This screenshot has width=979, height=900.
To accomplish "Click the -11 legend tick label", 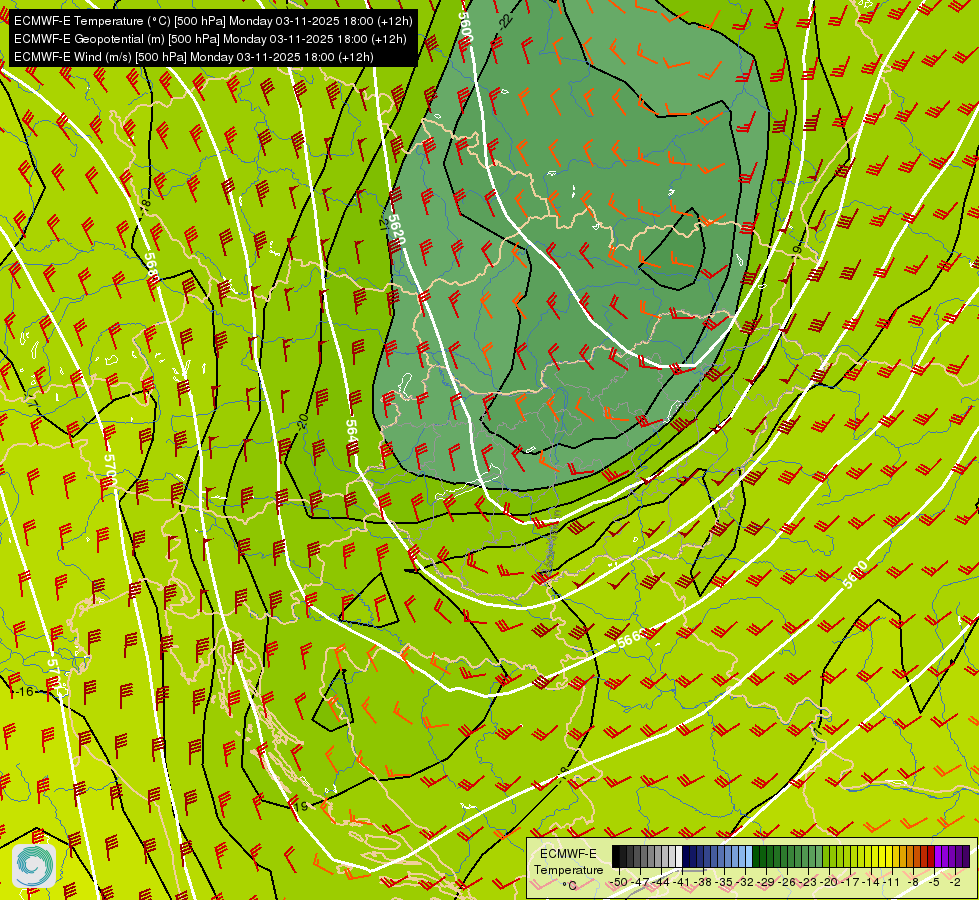I will coord(892,882).
